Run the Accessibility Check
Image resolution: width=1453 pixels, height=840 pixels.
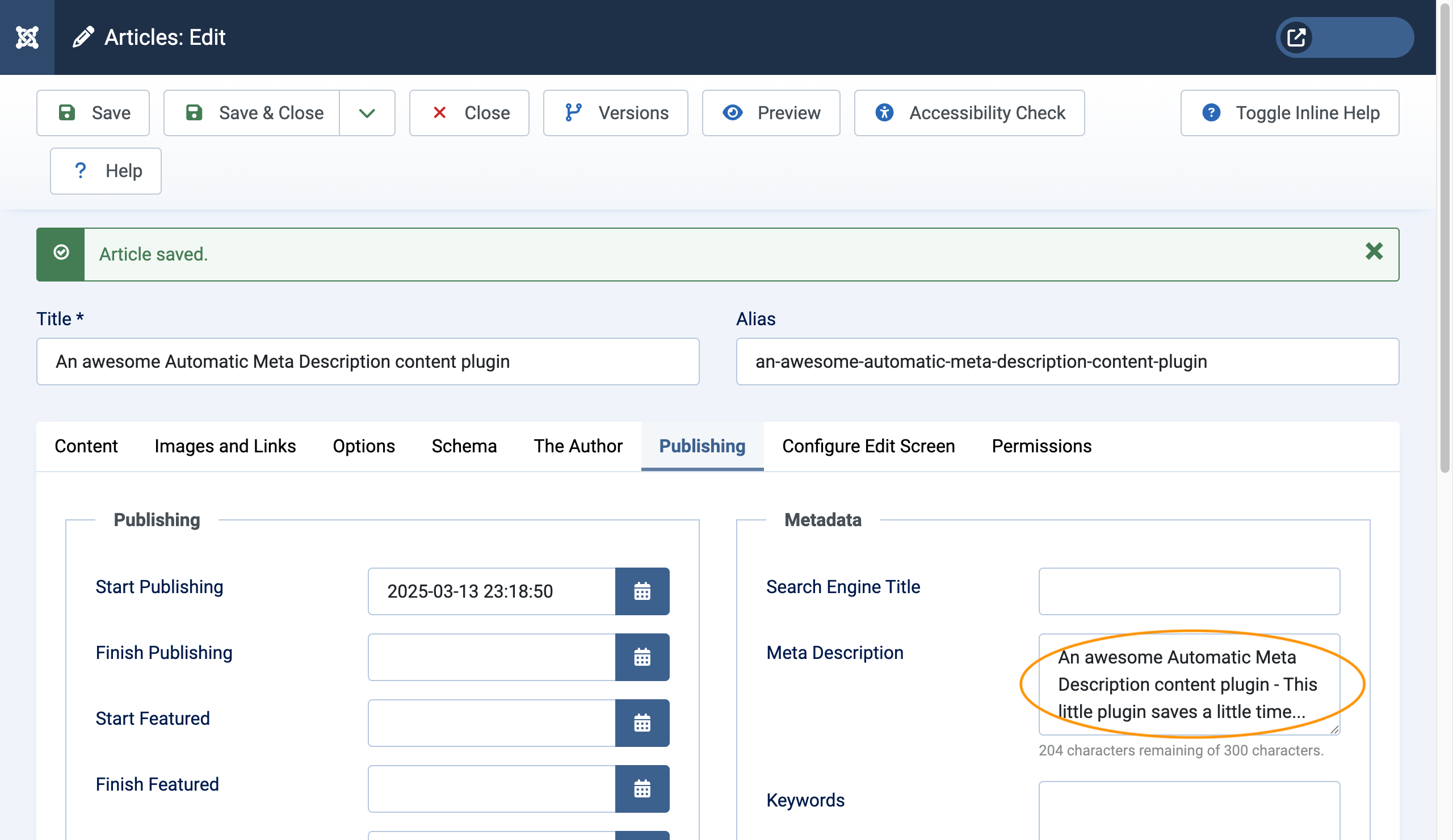point(969,112)
